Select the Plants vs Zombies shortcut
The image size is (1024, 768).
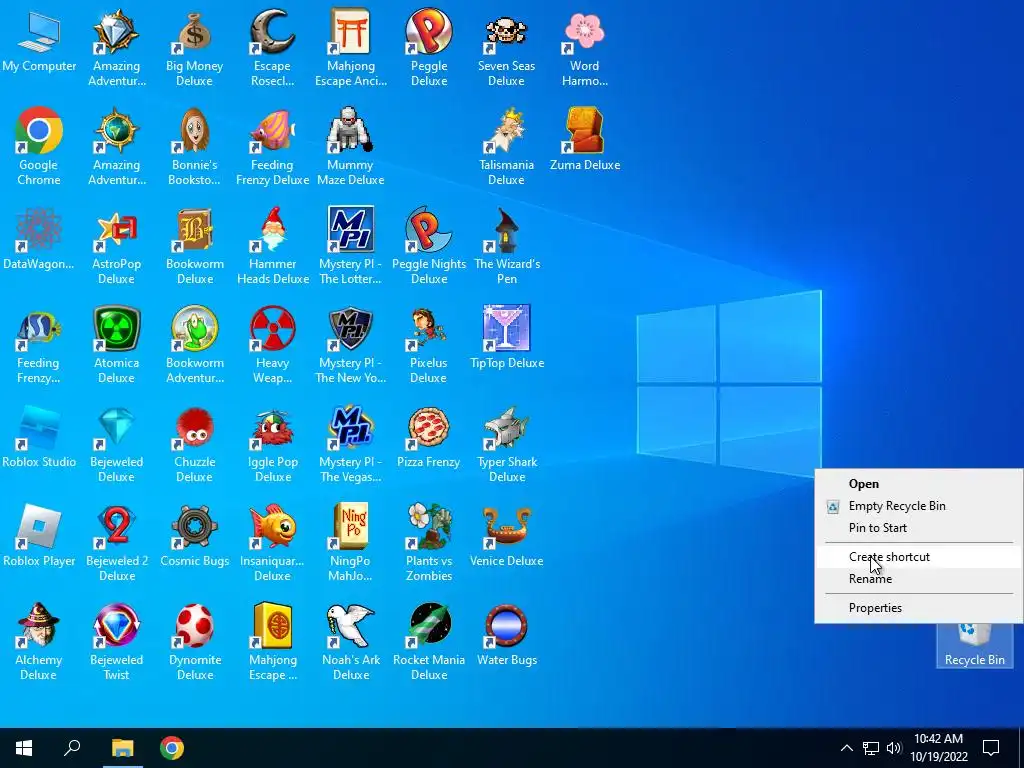coord(429,543)
